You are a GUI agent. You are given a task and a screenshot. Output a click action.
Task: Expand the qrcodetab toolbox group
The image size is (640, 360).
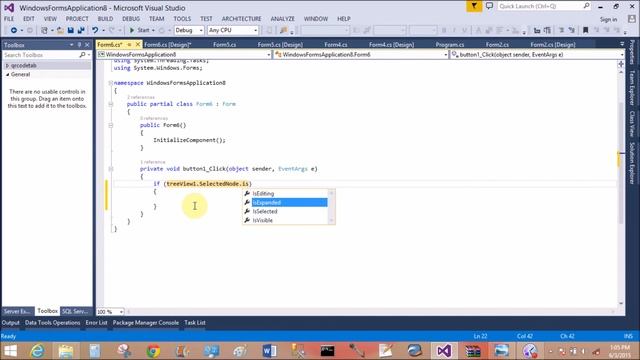[x=7, y=65]
